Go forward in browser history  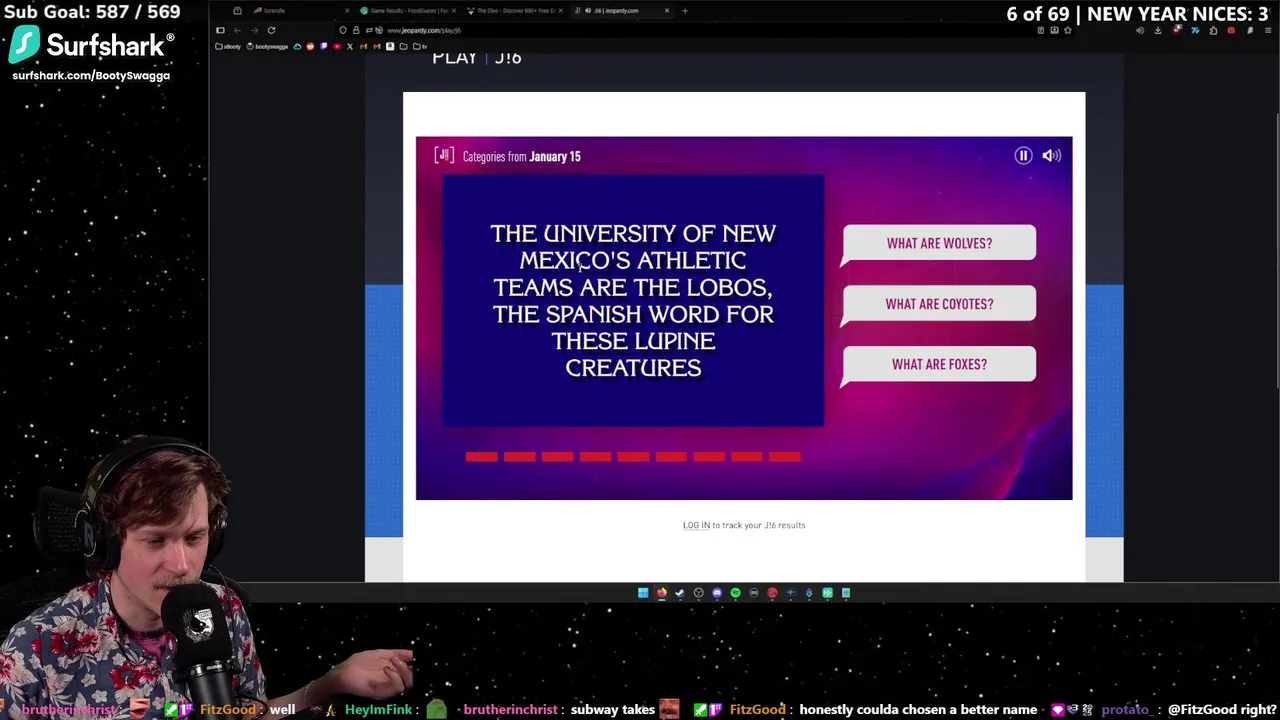254,30
